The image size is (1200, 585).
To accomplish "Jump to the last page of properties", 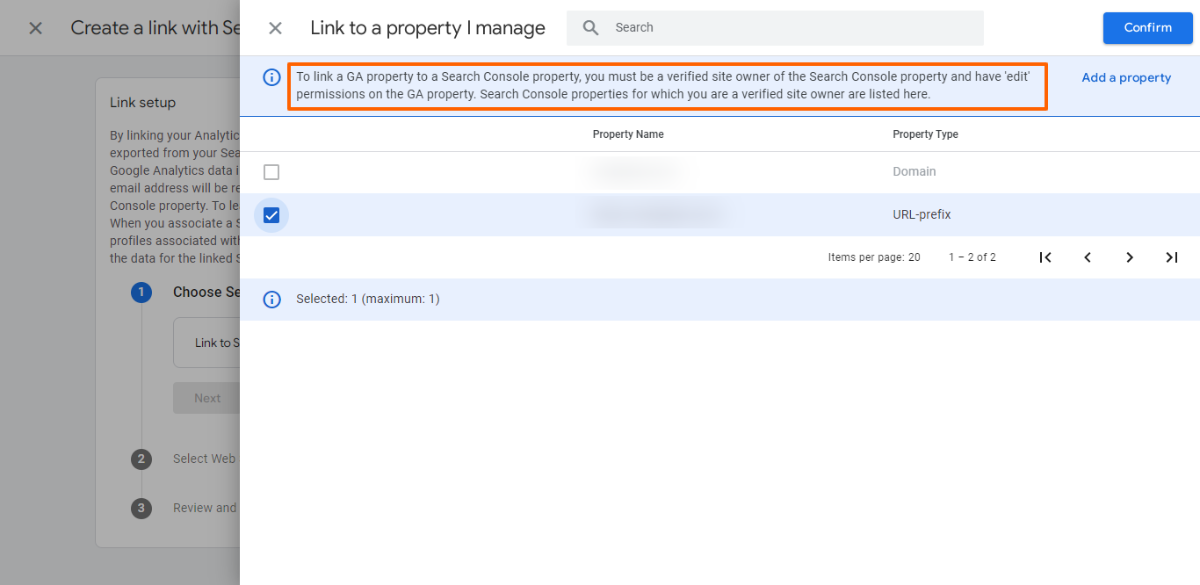I will (x=1171, y=257).
